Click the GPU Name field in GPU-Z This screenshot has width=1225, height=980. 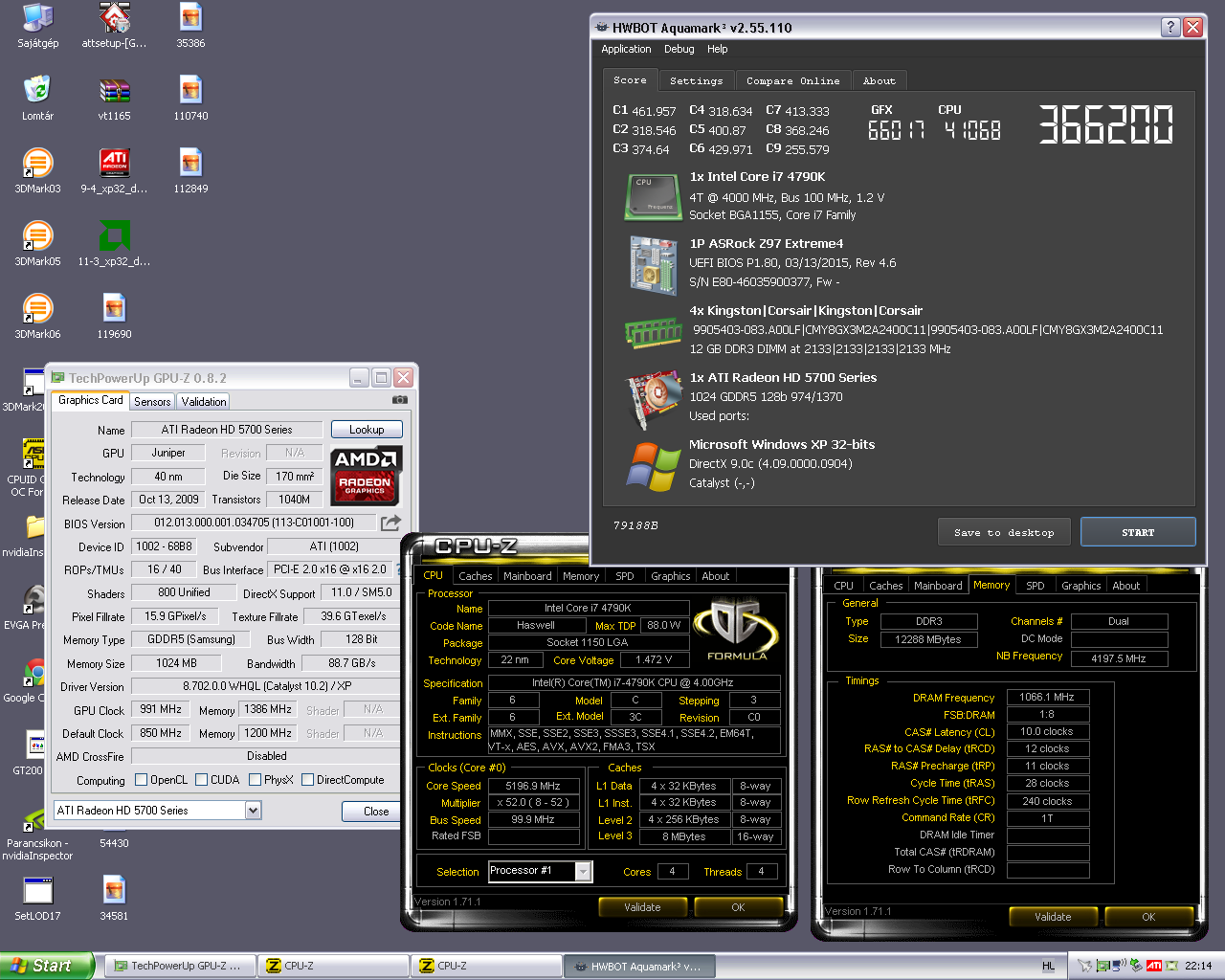pos(227,430)
